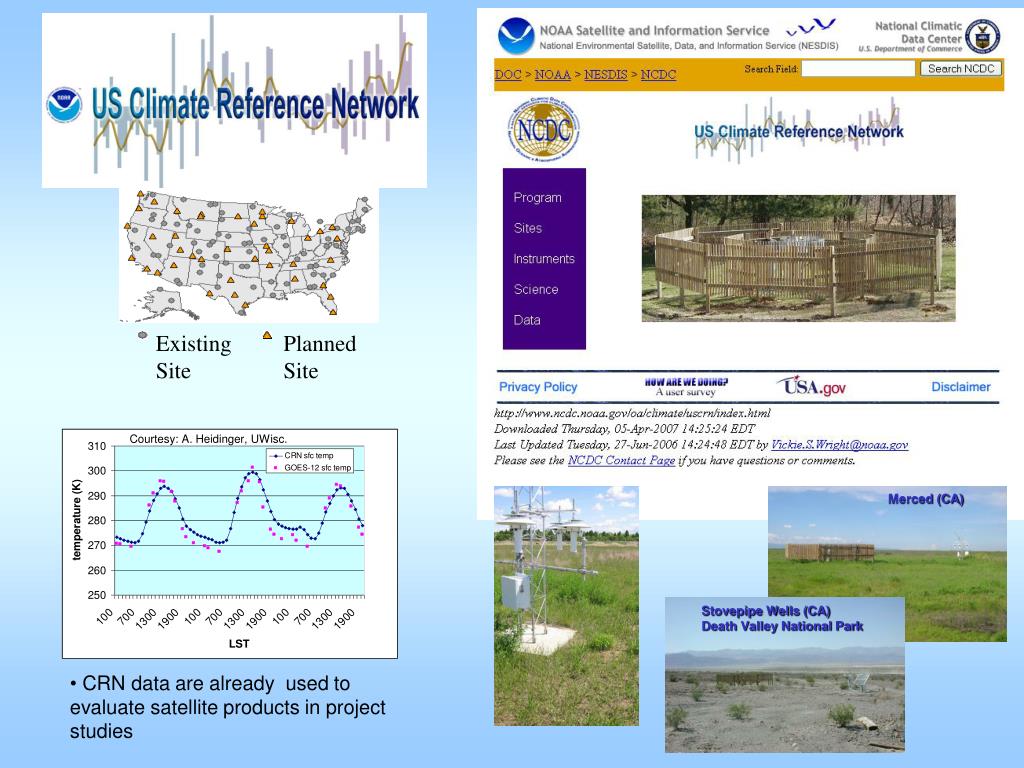
Task: Click the 'temperature (K)' axis label
Action: (x=76, y=520)
